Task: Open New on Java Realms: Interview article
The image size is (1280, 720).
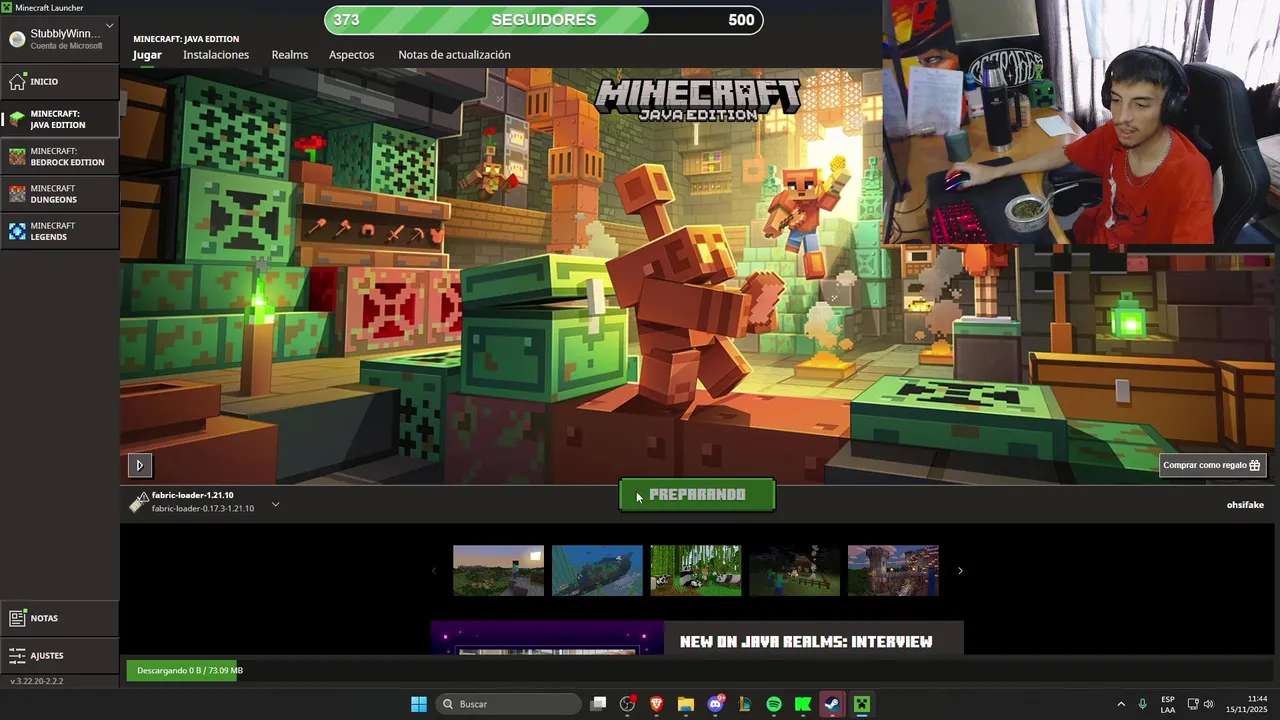Action: pos(697,638)
